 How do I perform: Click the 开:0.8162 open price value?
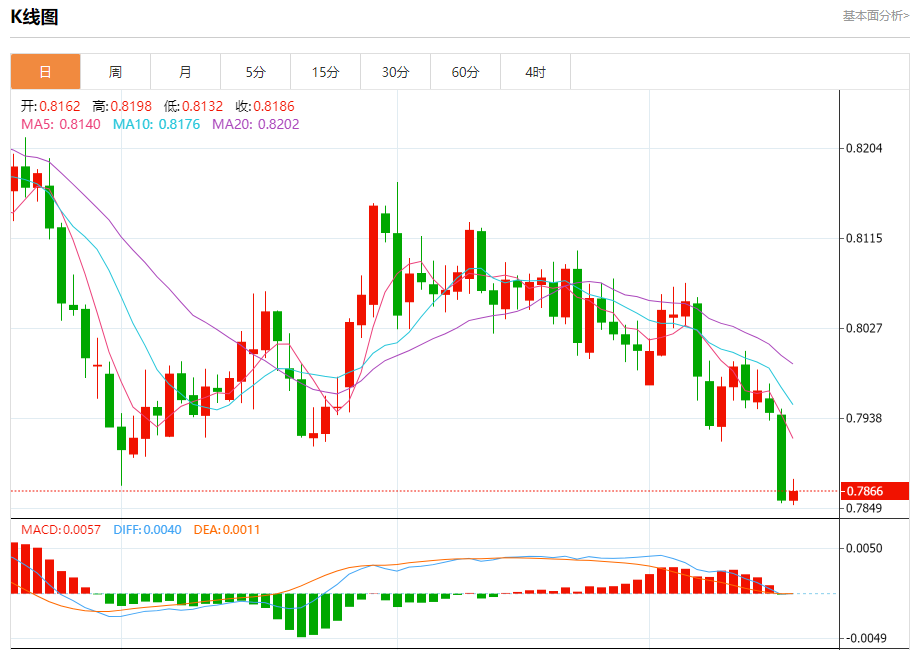coord(51,106)
